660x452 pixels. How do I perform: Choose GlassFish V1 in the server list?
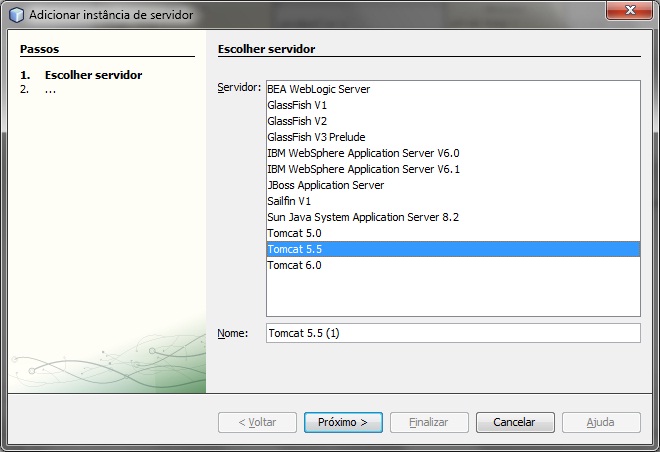[x=453, y=105]
